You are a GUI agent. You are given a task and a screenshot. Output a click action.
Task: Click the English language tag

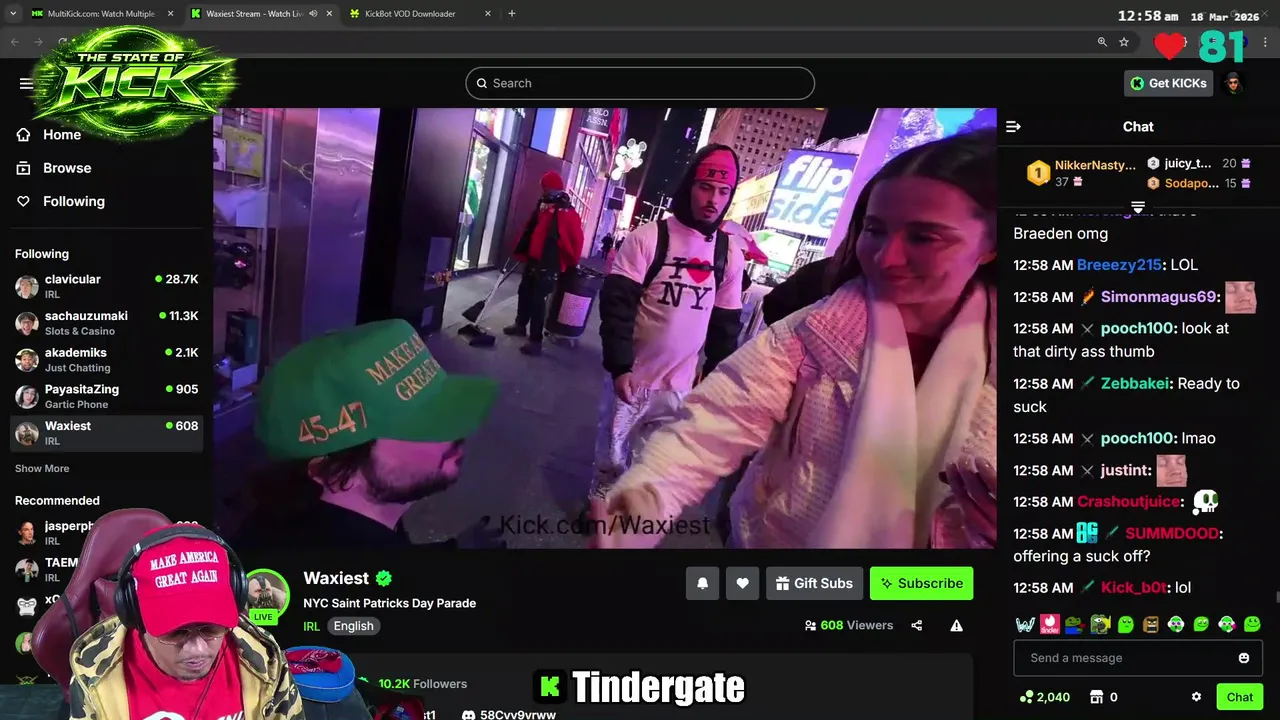point(353,626)
